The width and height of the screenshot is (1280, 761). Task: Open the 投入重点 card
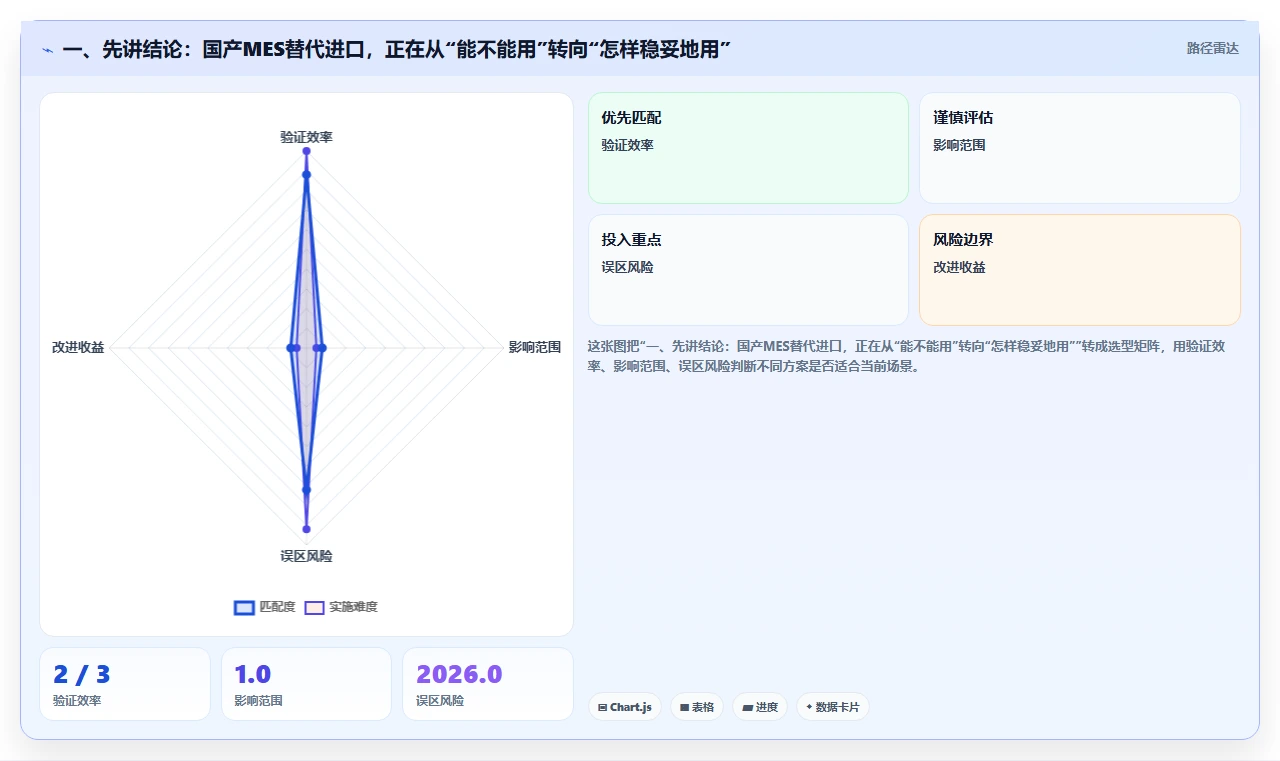point(748,270)
